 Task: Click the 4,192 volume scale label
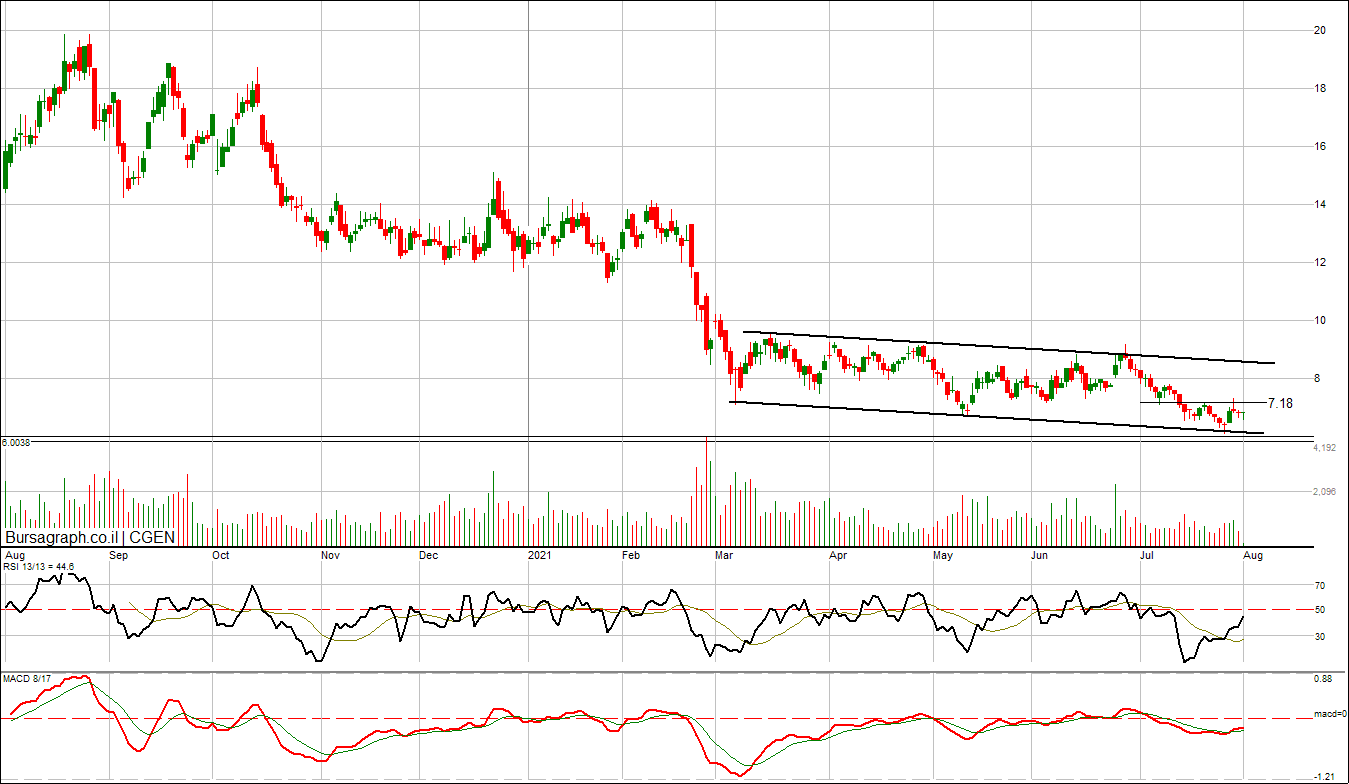click(1325, 448)
